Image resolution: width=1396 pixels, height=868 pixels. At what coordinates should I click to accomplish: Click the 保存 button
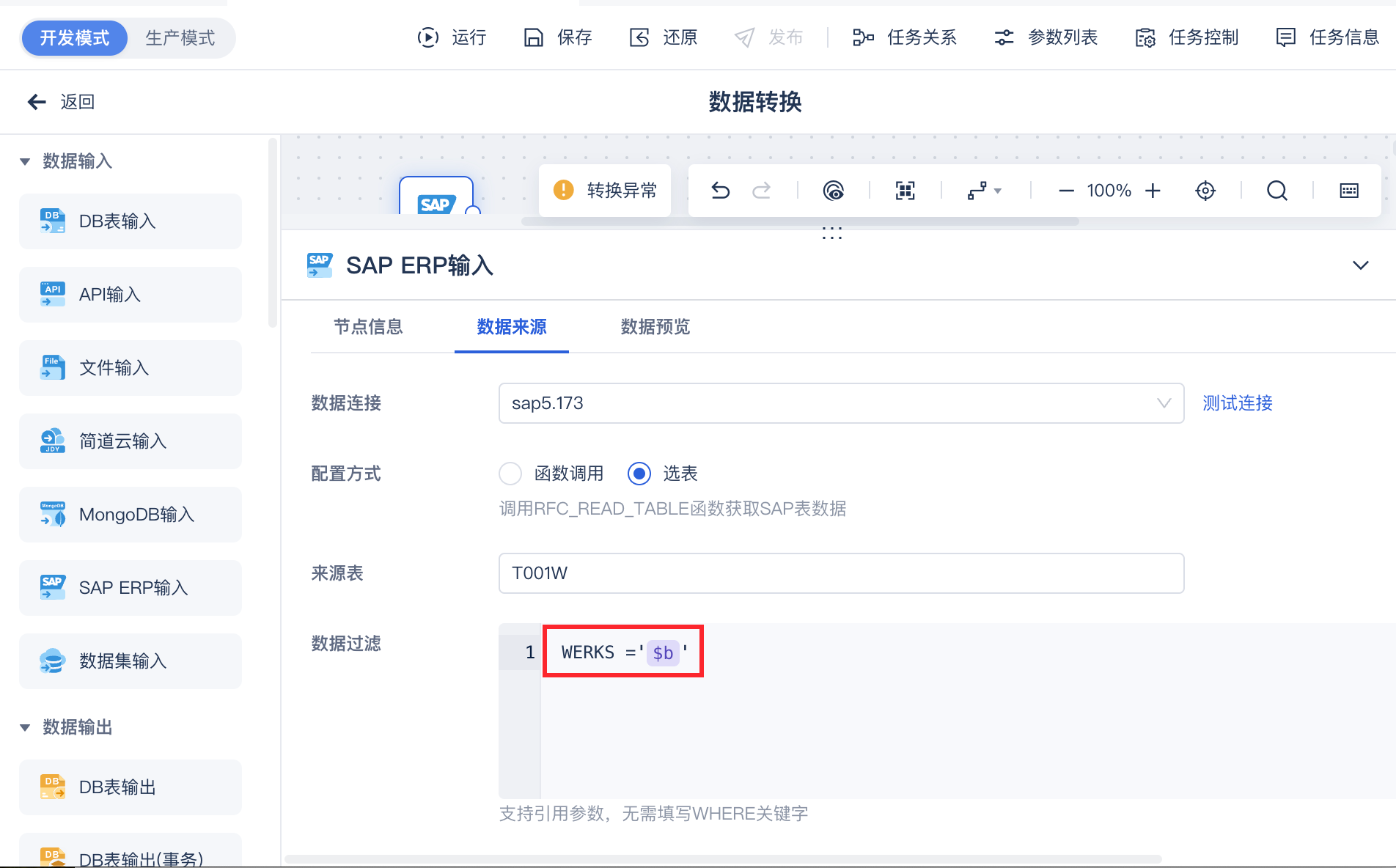(x=559, y=37)
